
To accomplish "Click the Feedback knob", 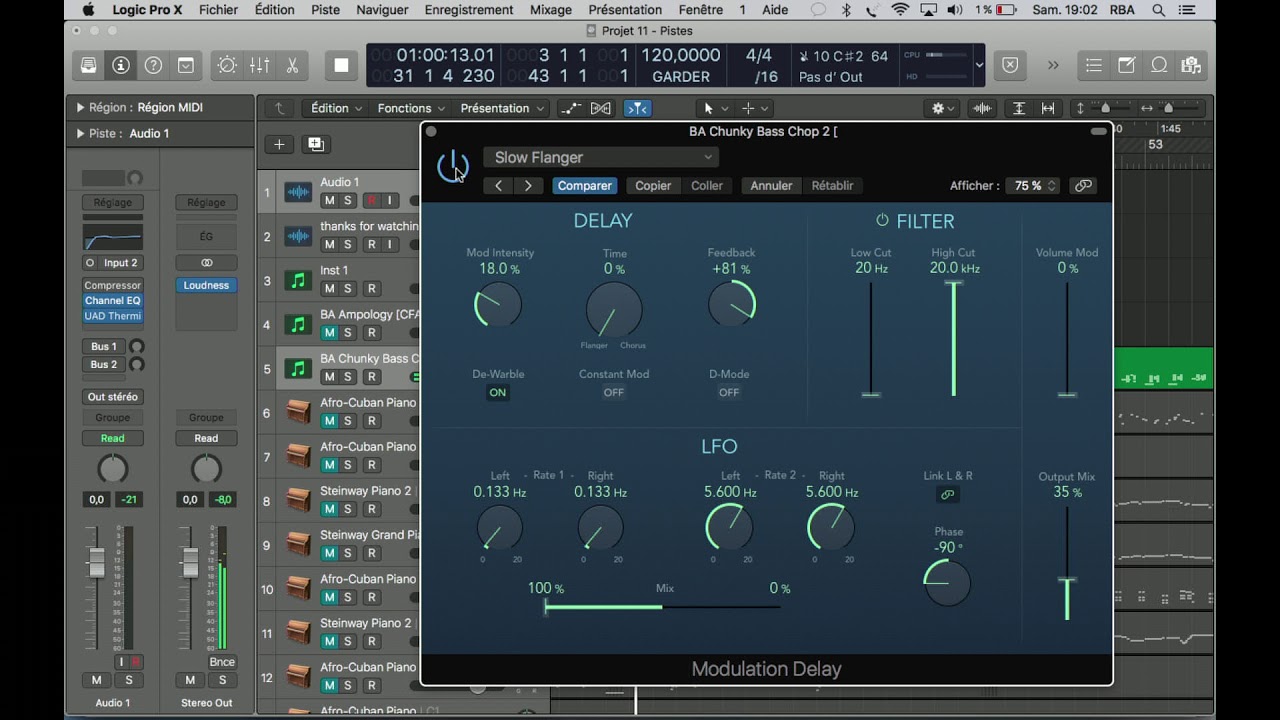I will tap(732, 304).
